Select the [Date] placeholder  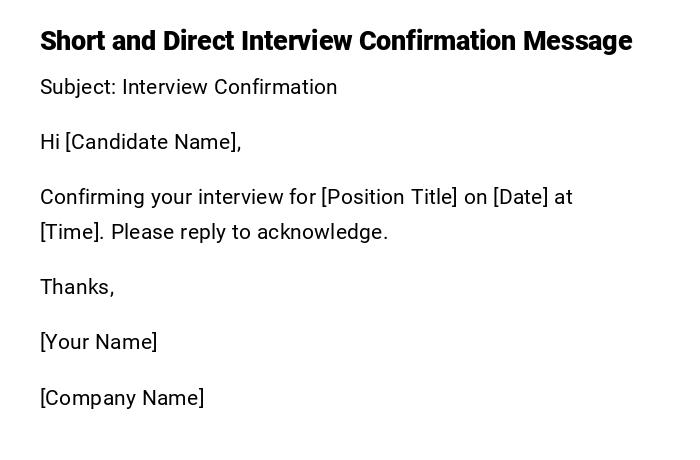521,197
